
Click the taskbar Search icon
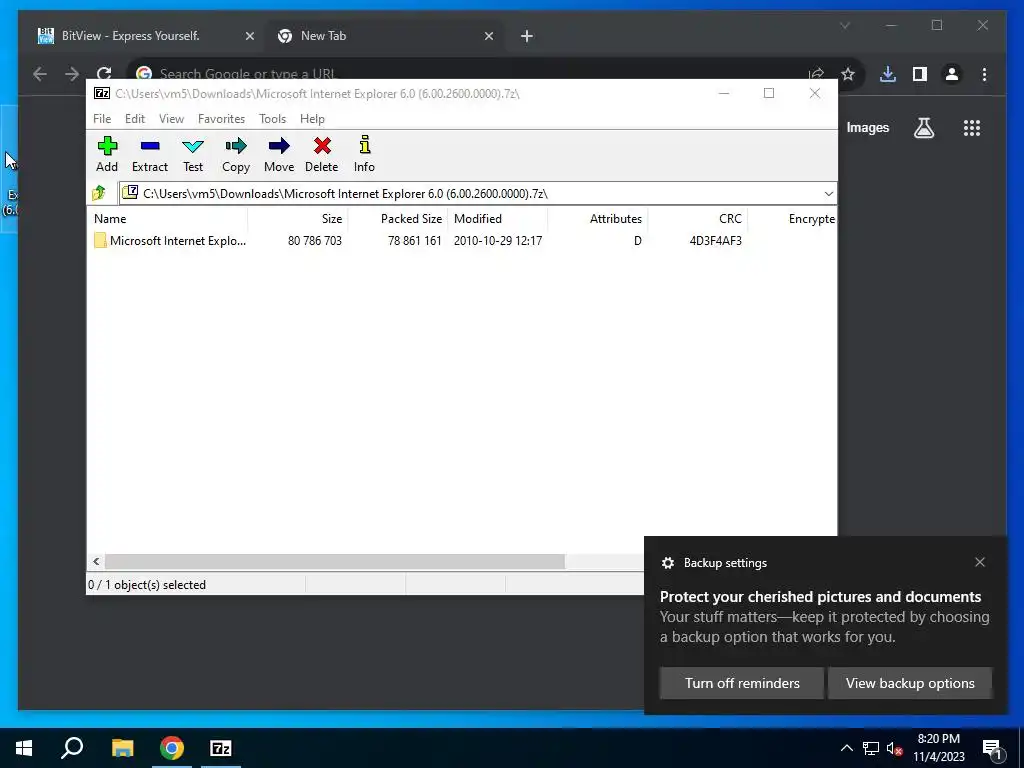pyautogui.click(x=72, y=748)
